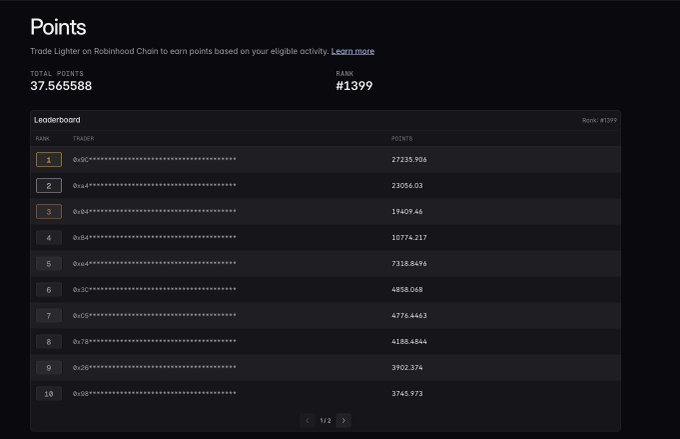Select trader address starting 0x78
The width and height of the screenshot is (680, 439).
pyautogui.click(x=154, y=342)
